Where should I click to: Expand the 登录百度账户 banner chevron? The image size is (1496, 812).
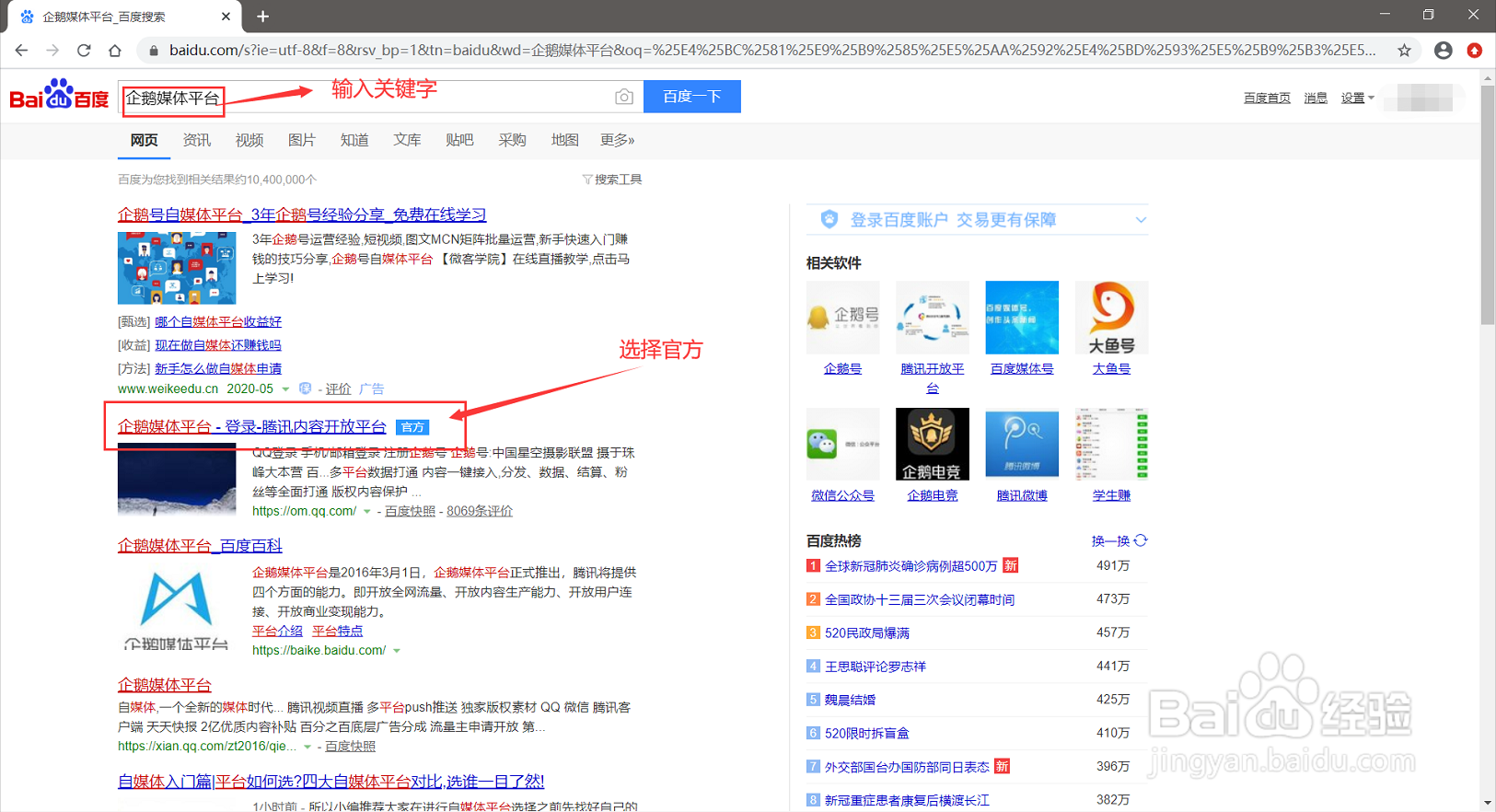point(1141,220)
